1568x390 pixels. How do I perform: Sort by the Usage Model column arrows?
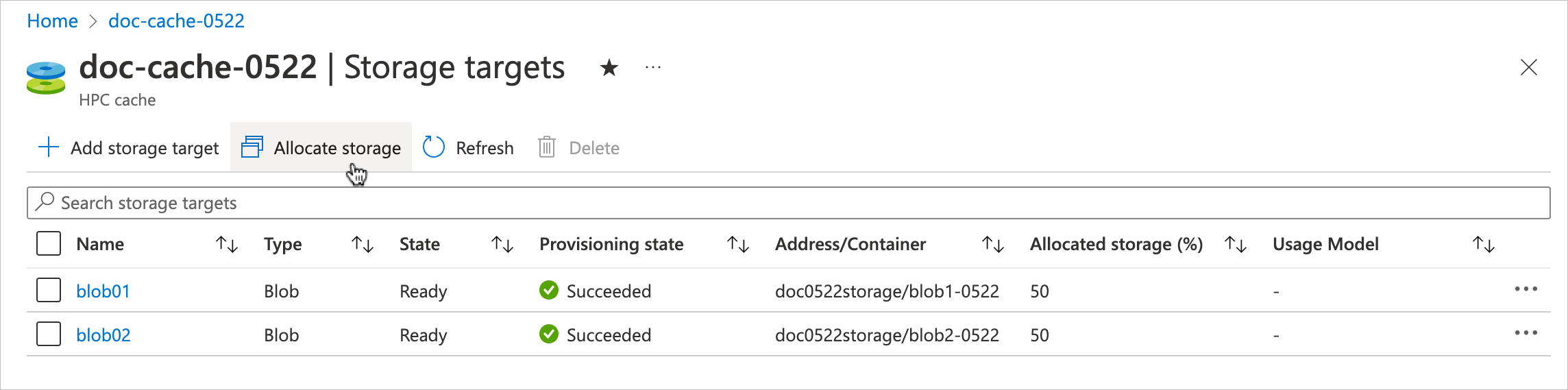[x=1483, y=245]
